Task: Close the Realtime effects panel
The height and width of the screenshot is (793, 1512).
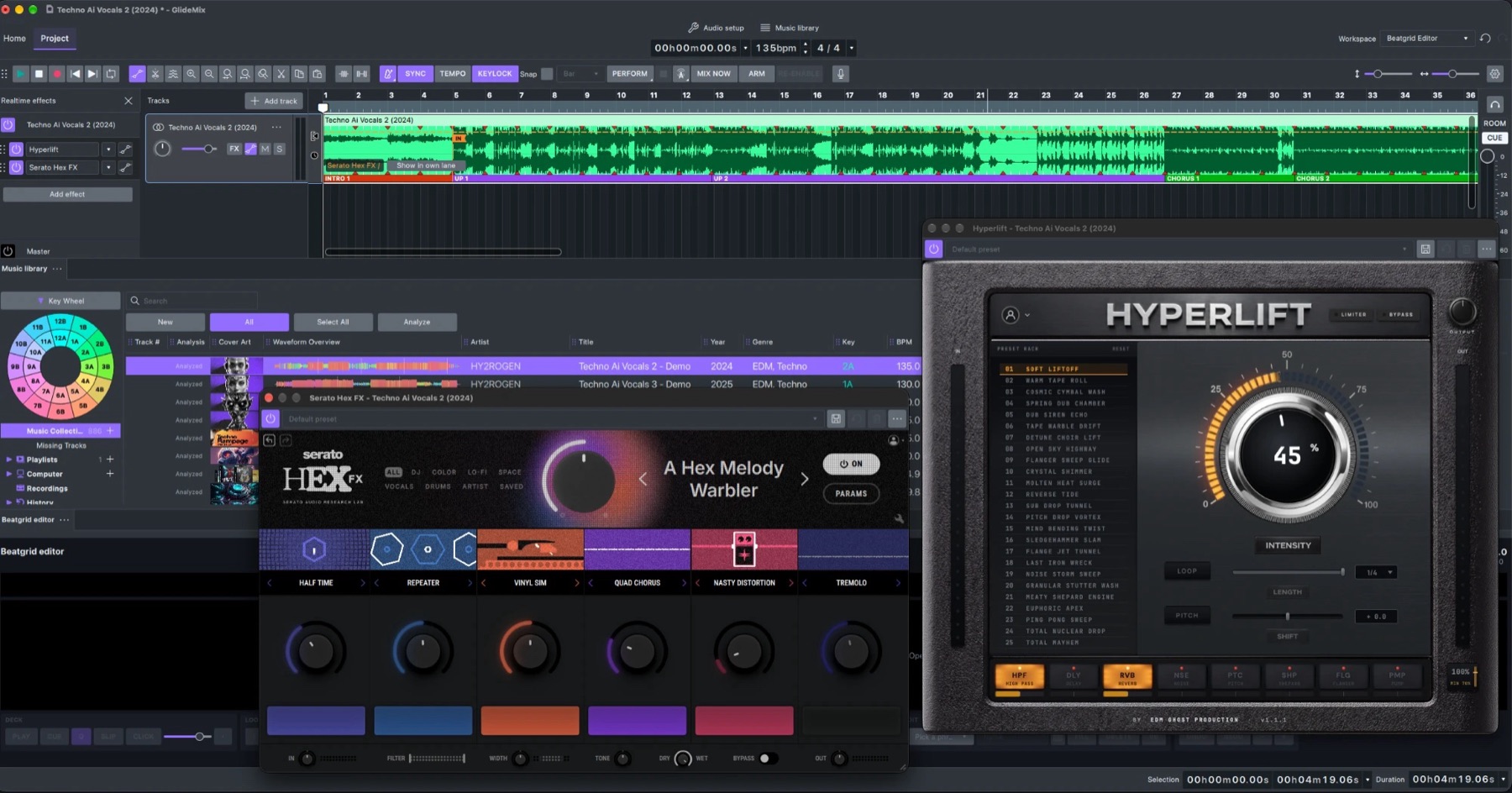Action: pyautogui.click(x=129, y=101)
